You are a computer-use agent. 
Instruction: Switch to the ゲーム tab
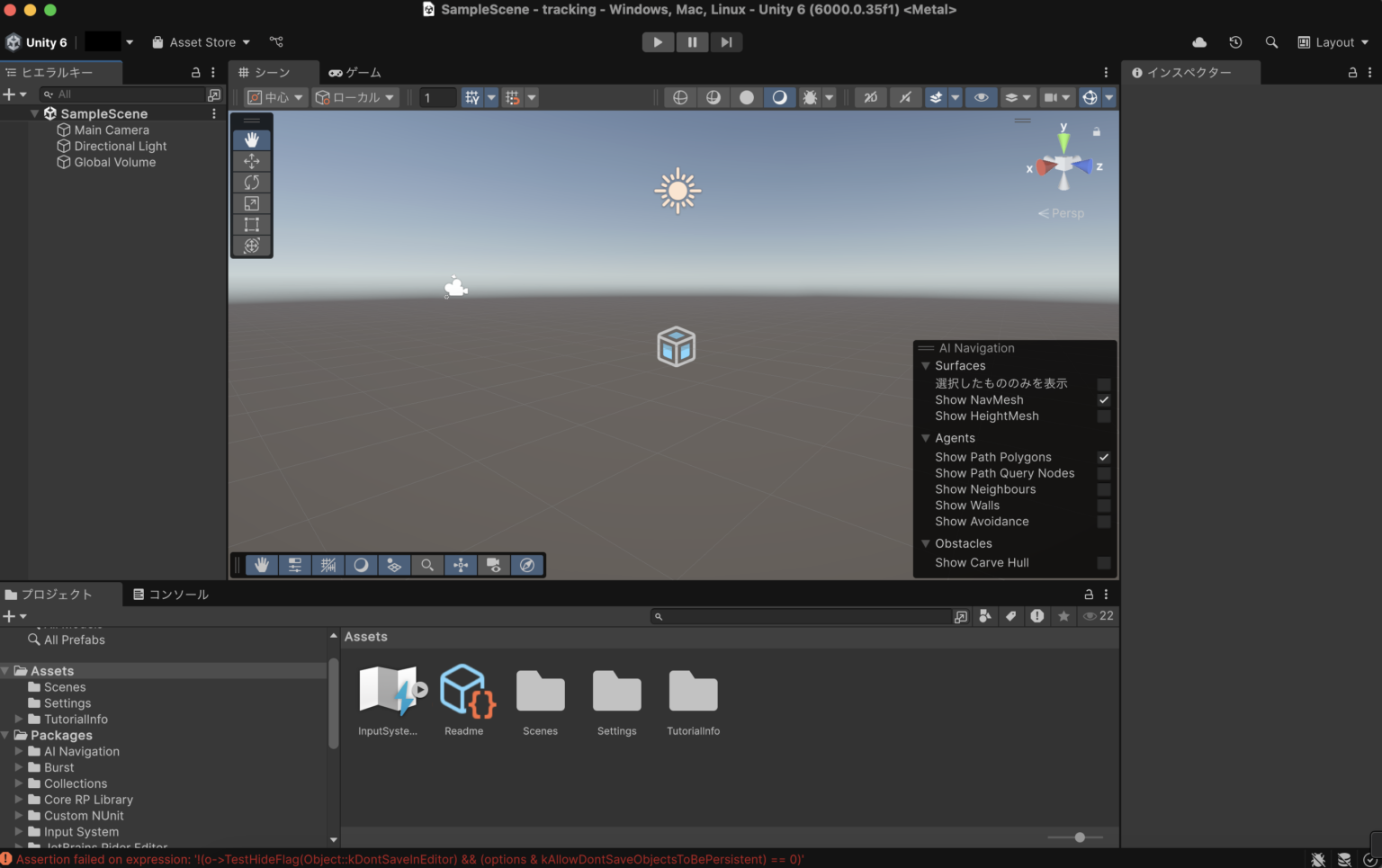[x=354, y=72]
